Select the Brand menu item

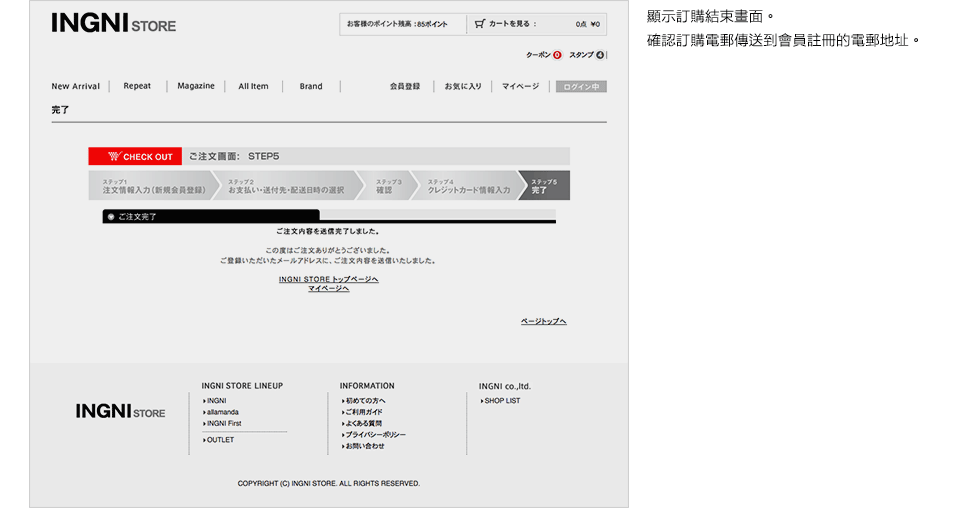pos(311,86)
